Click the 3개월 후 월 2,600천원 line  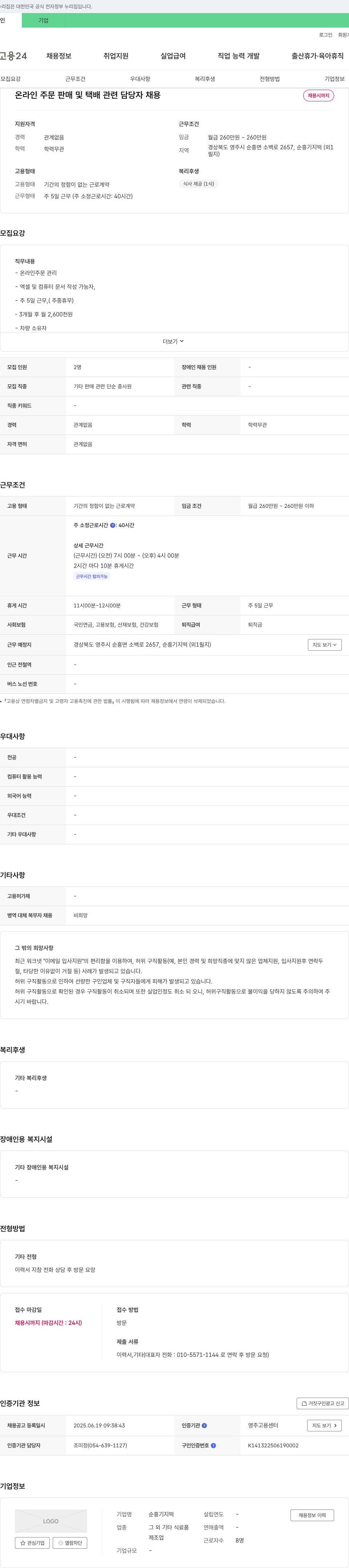click(44, 314)
